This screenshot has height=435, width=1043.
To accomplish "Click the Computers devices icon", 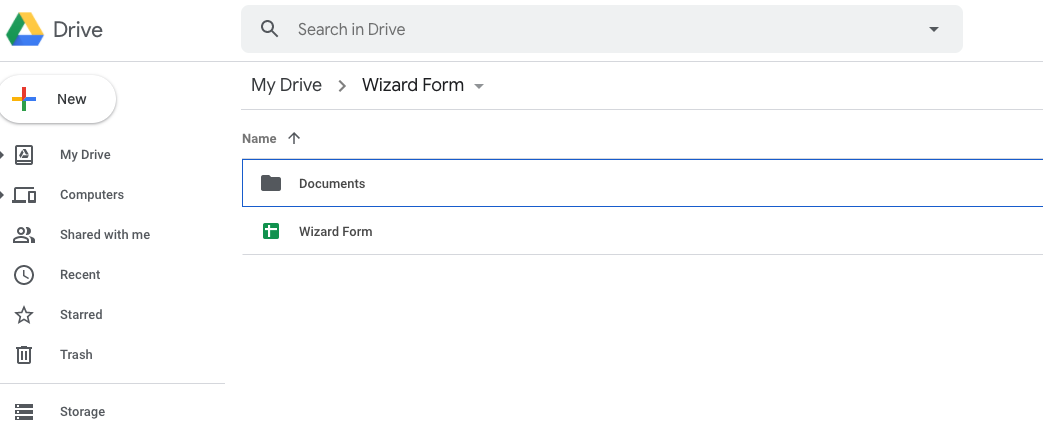I will pos(24,195).
